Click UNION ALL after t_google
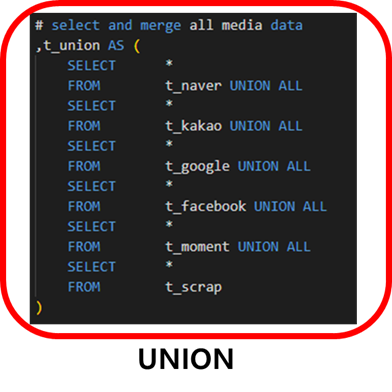The height and width of the screenshot is (392, 392). [x=274, y=166]
